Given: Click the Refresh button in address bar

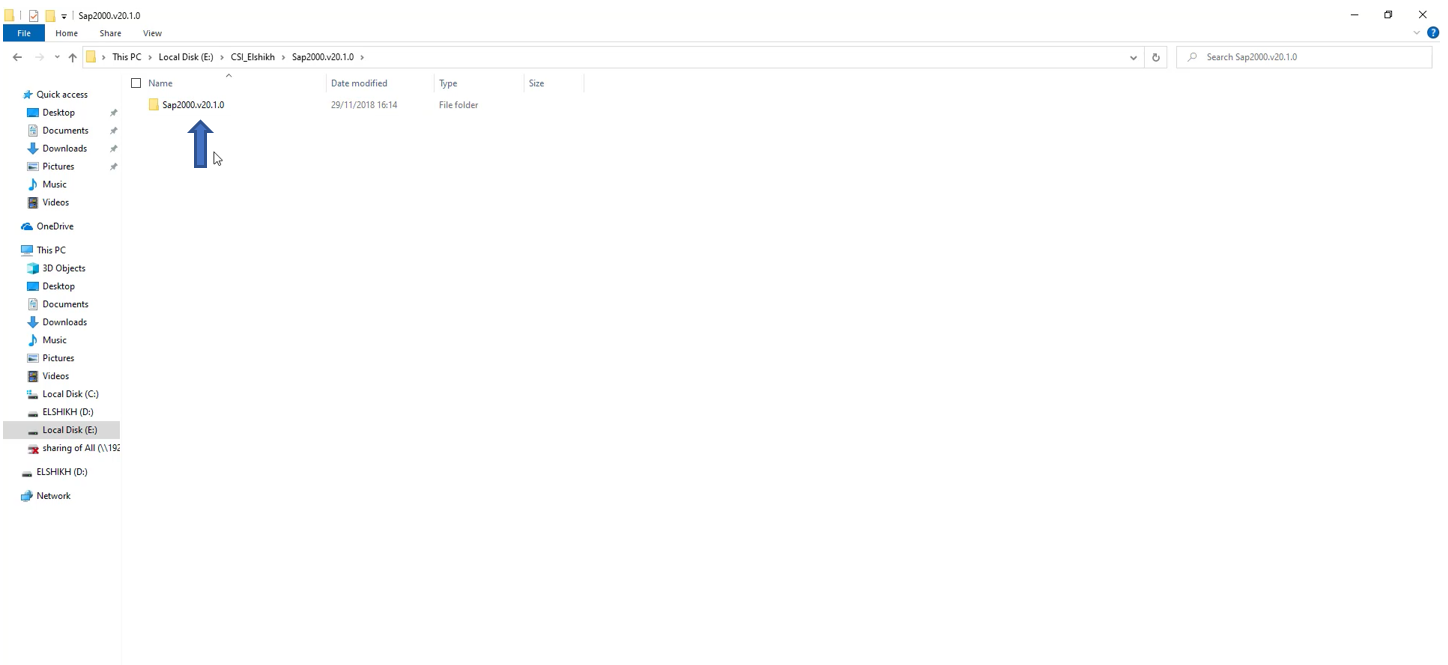Looking at the screenshot, I should pyautogui.click(x=1156, y=57).
